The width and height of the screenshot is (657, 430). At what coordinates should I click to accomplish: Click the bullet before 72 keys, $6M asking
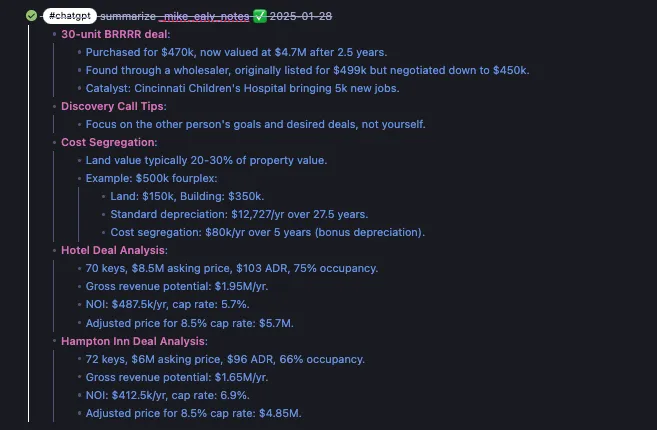click(x=78, y=359)
